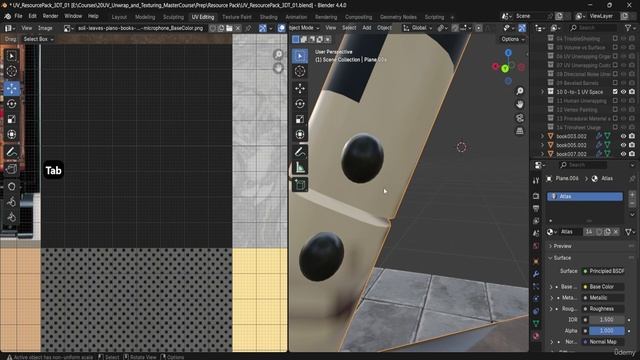This screenshot has height=360, width=640.
Task: Toggle checkbox for 04 TroubleShooting collection
Action: 615,38
